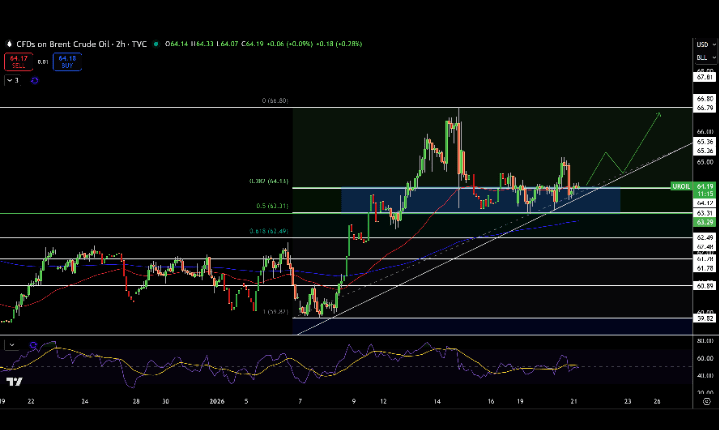Click the 66.79 price tag on price scale

click(703, 108)
